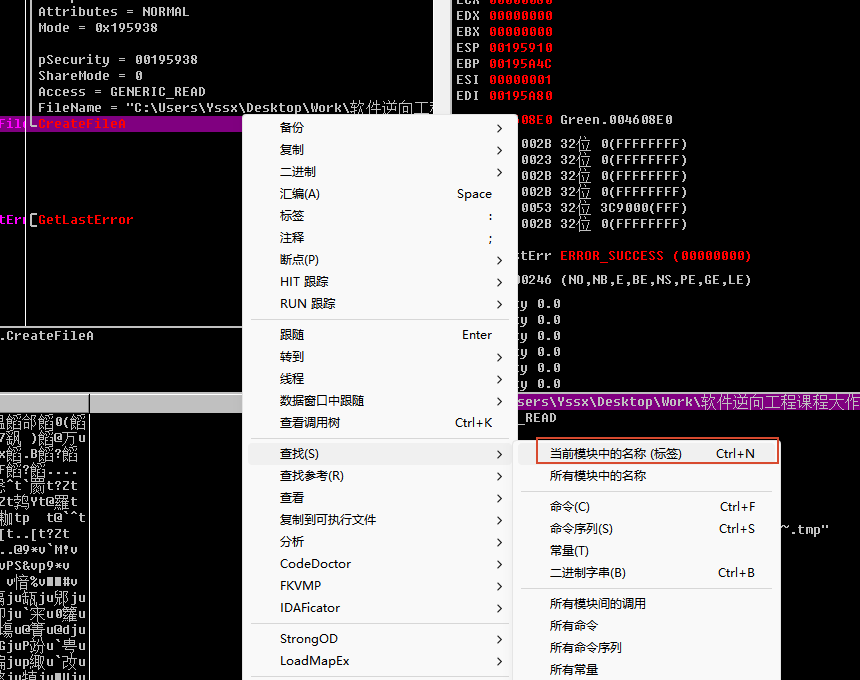Select 所有常量 search option
This screenshot has height=680, width=860.
[x=647, y=669]
